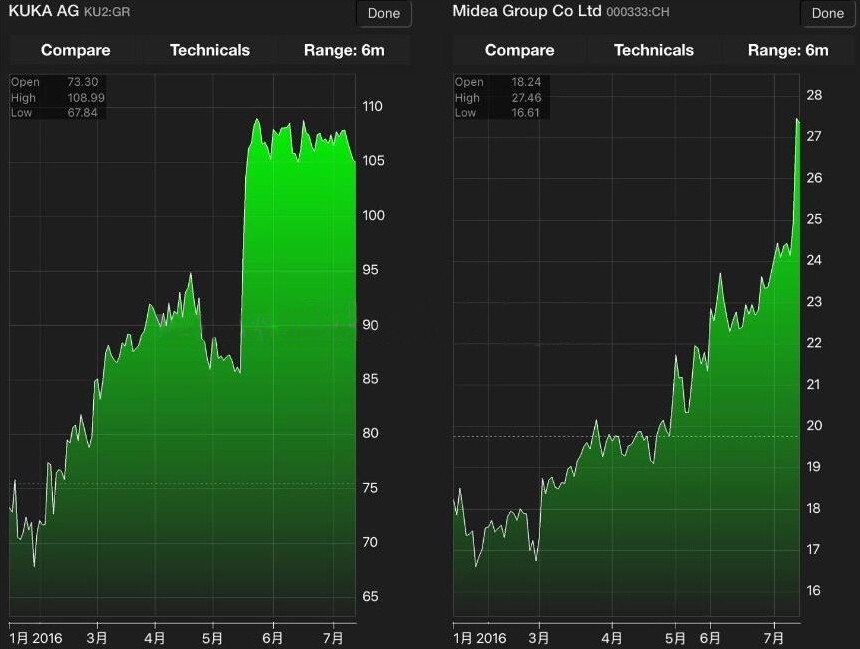The image size is (860, 649).
Task: Tap the 7月 label on Midea's time axis
Action: point(773,637)
